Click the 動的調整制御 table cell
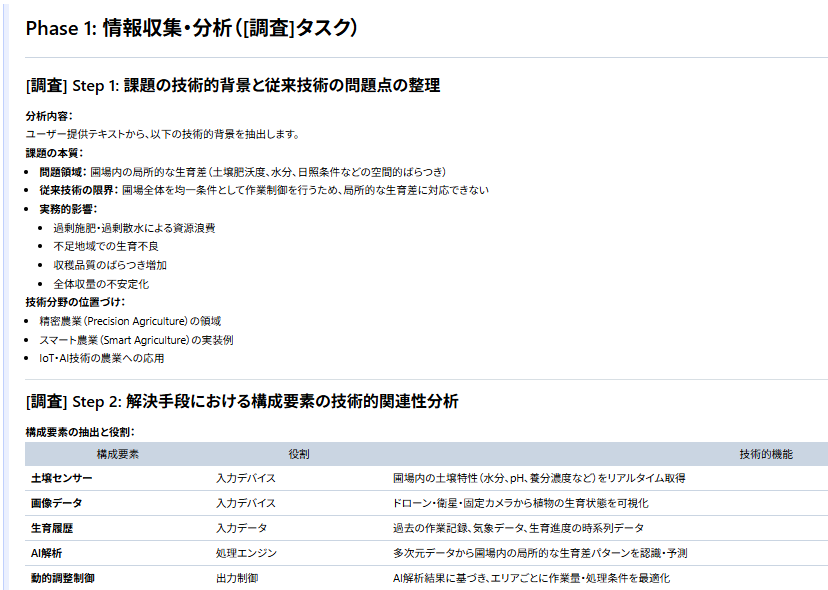The width and height of the screenshot is (828, 590). pyautogui.click(x=63, y=578)
